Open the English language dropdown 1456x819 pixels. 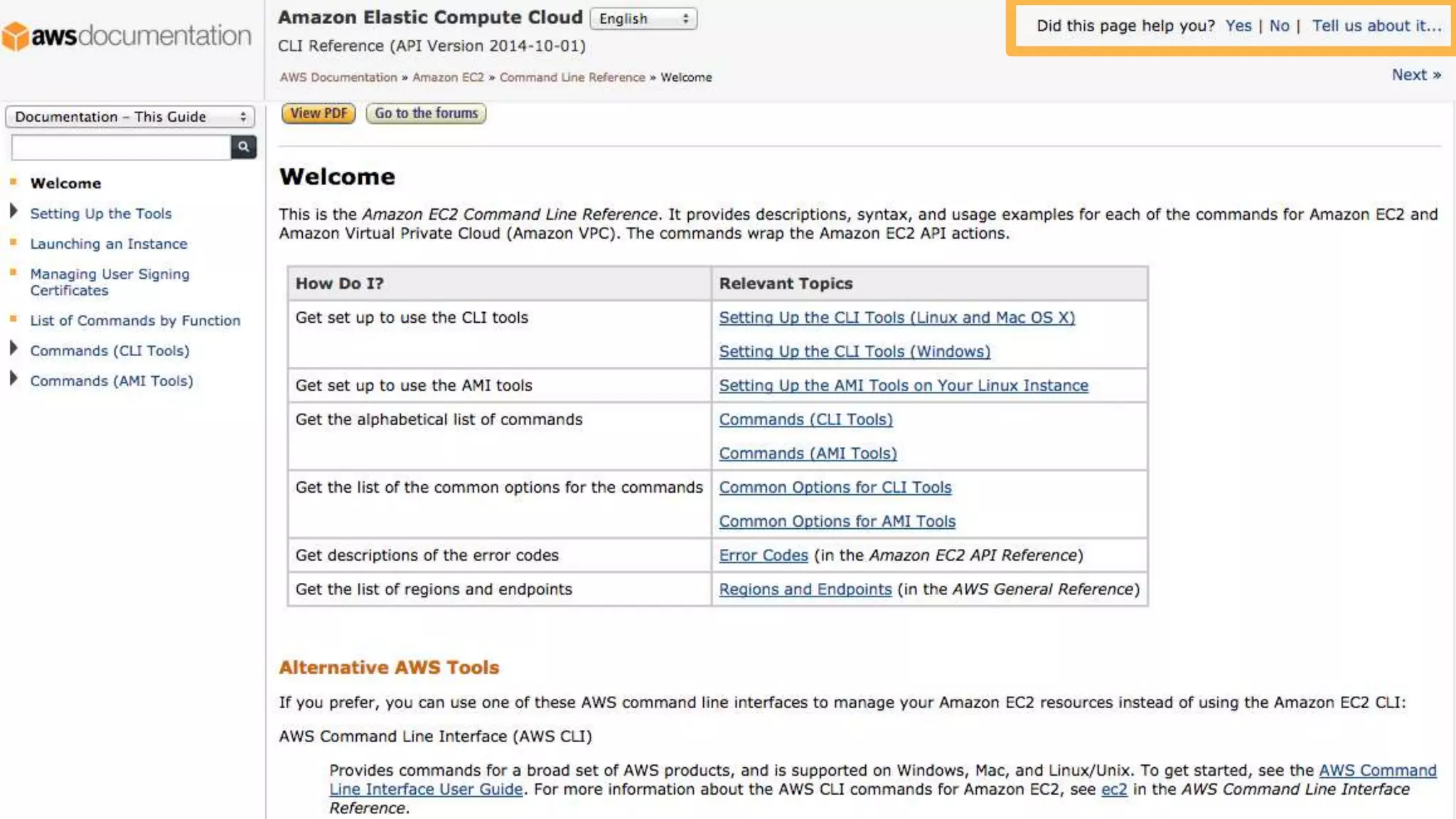click(643, 19)
